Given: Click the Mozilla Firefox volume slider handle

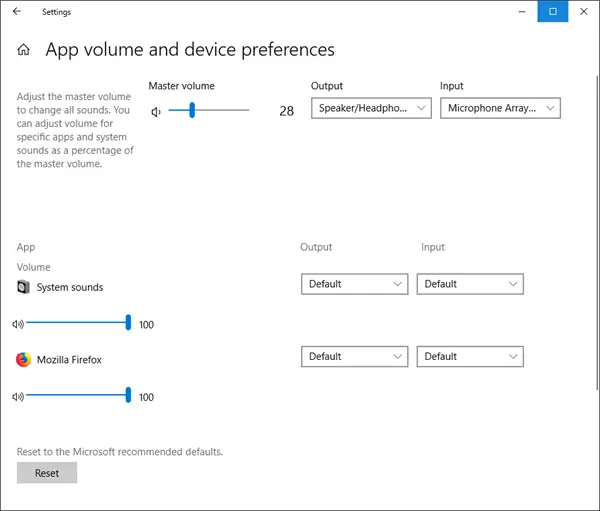Looking at the screenshot, I should 128,395.
